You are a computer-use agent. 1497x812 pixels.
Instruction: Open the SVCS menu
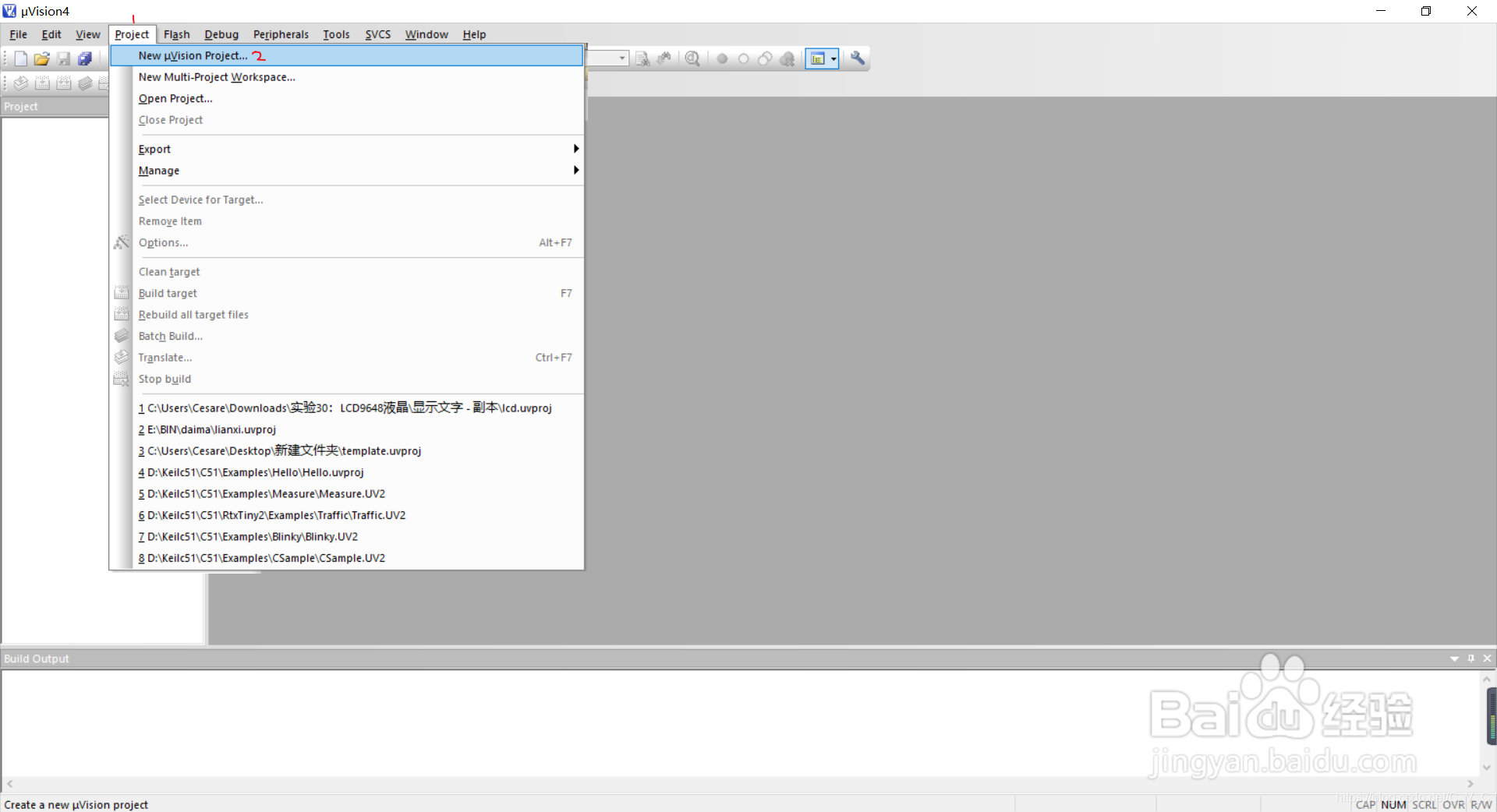coord(378,34)
